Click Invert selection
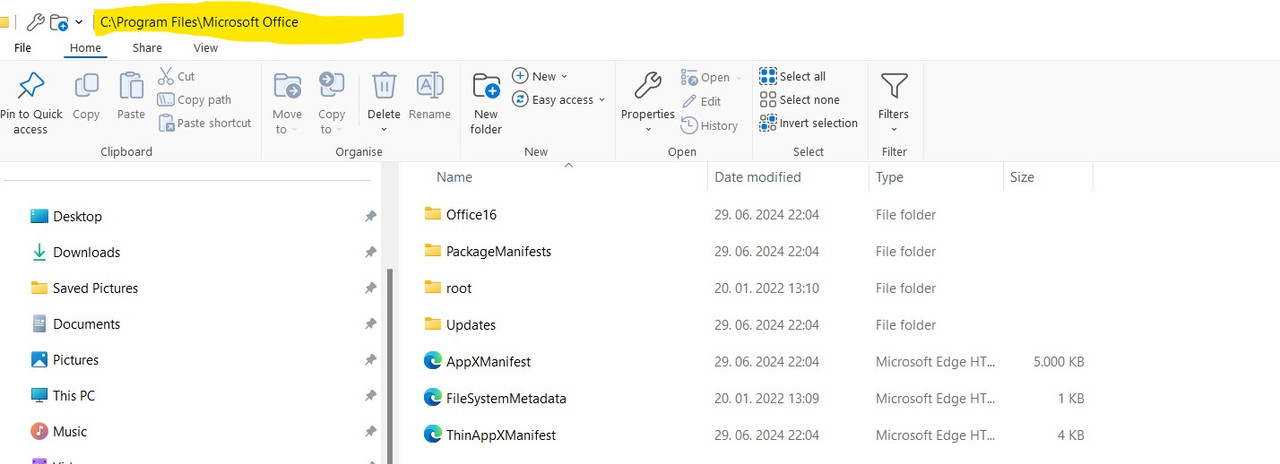This screenshot has height=464, width=1280. (x=809, y=123)
